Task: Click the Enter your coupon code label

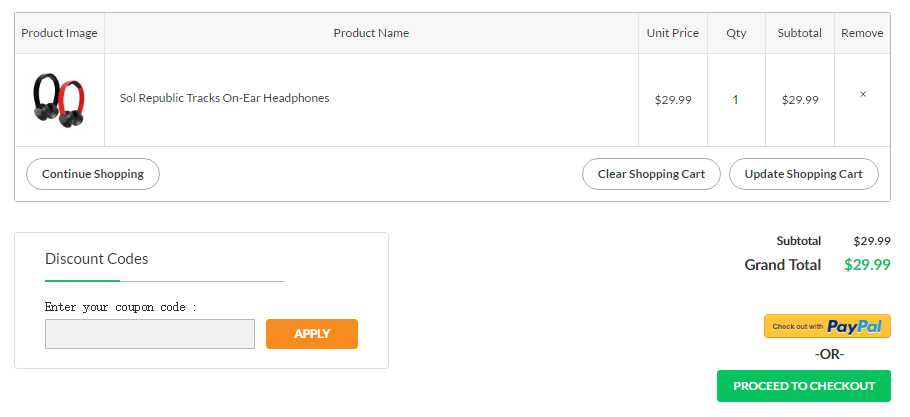Action: (x=121, y=307)
